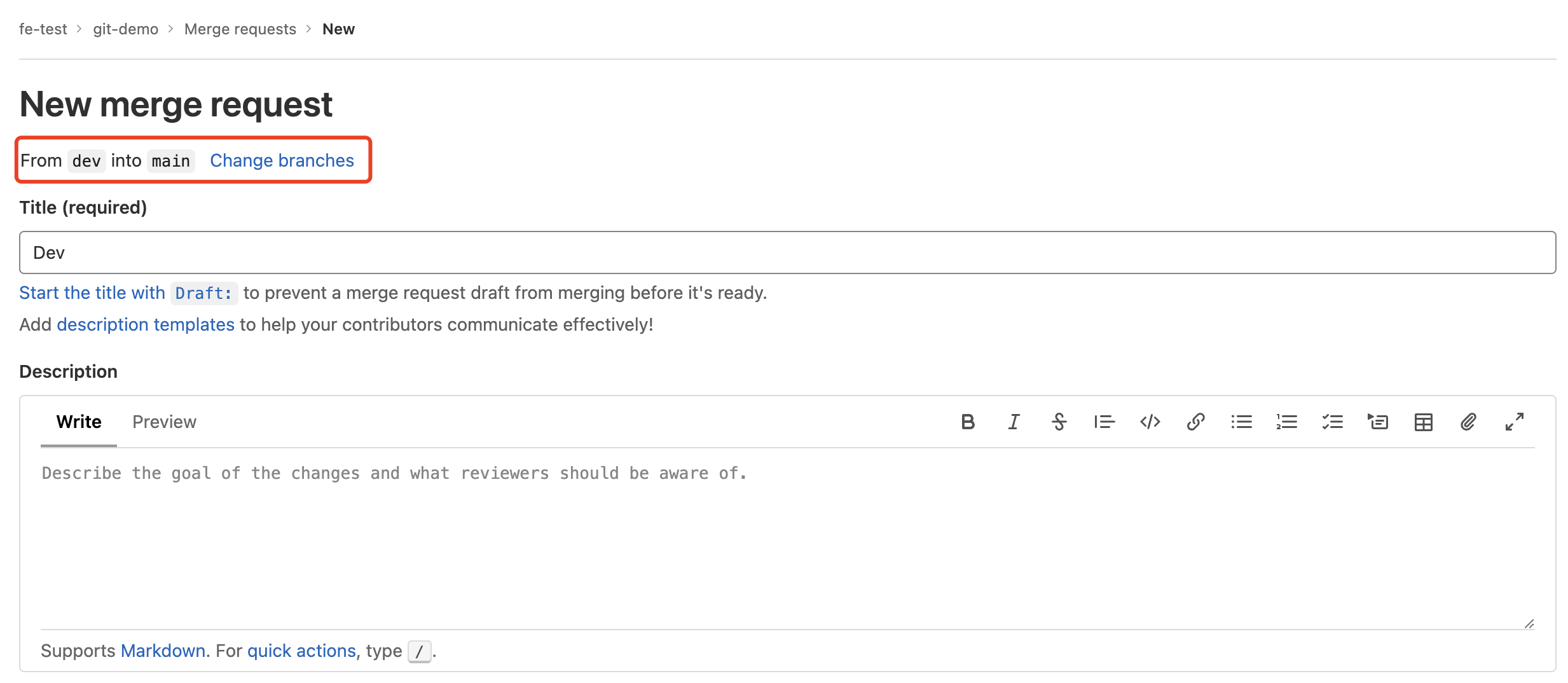Add strikethrough formatting
This screenshot has height=683, width=1568.
1059,422
